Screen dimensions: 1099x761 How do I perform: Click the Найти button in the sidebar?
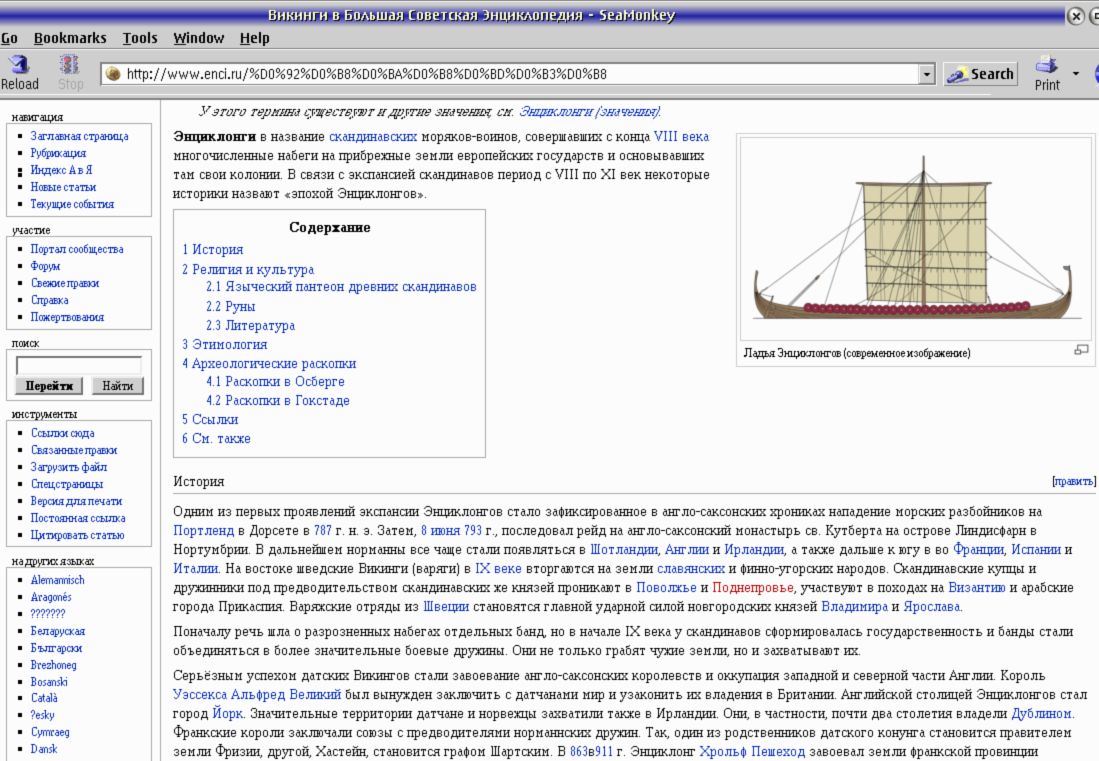(117, 386)
